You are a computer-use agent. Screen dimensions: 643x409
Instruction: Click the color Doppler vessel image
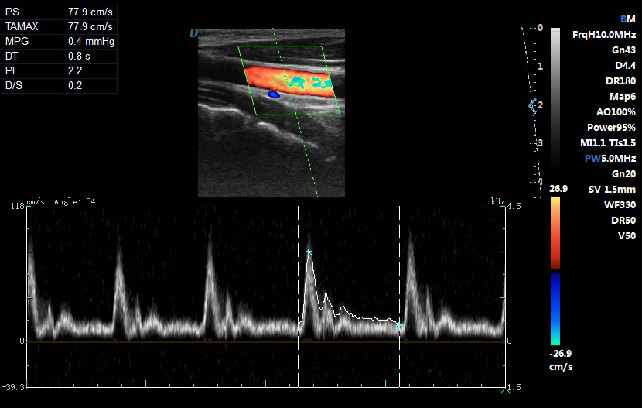click(x=290, y=82)
